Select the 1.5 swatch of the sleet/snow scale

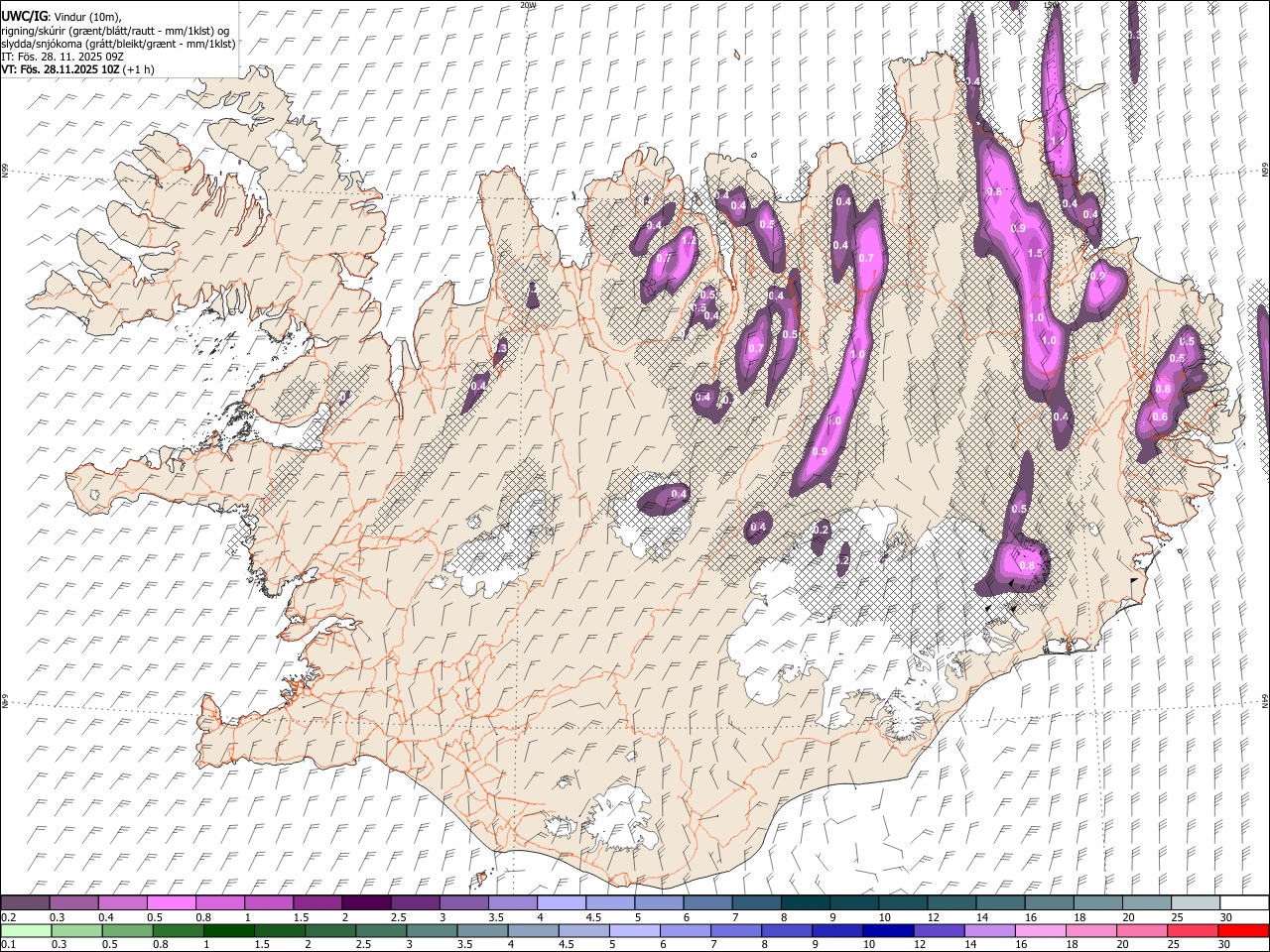317,902
